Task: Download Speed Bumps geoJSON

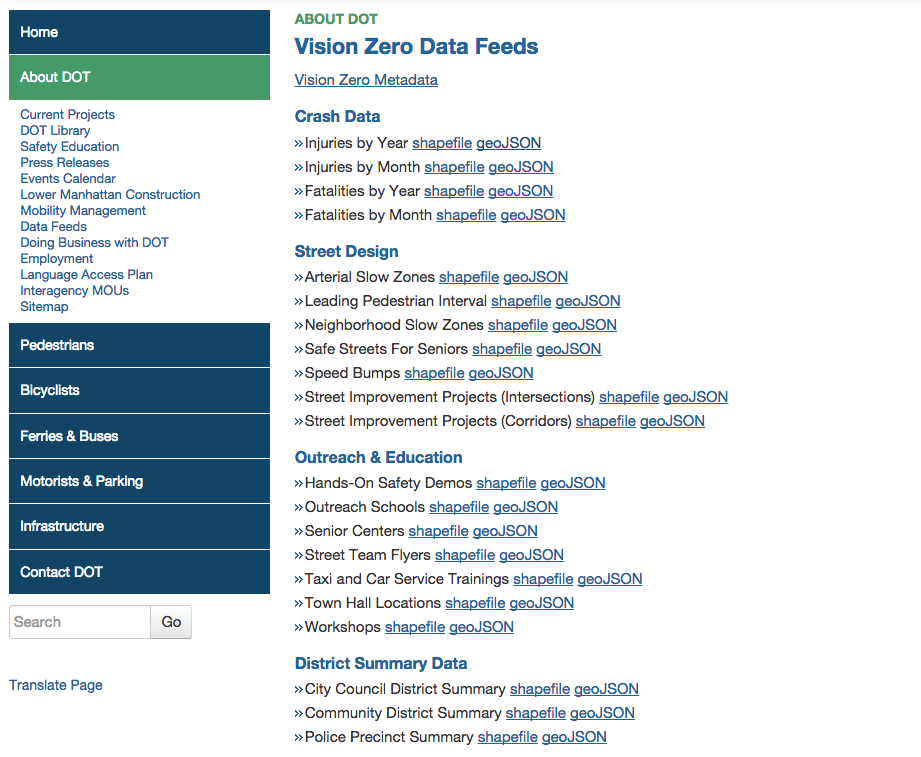Action: coord(501,373)
